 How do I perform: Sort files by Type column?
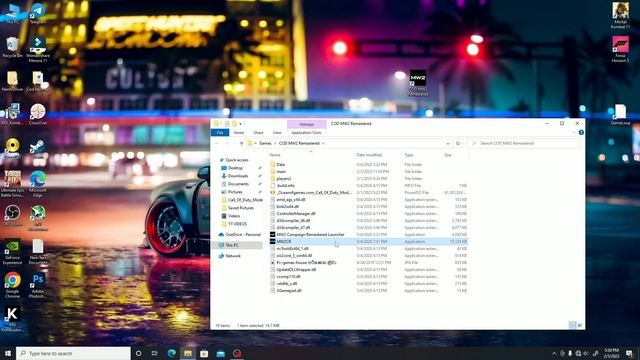click(409, 155)
